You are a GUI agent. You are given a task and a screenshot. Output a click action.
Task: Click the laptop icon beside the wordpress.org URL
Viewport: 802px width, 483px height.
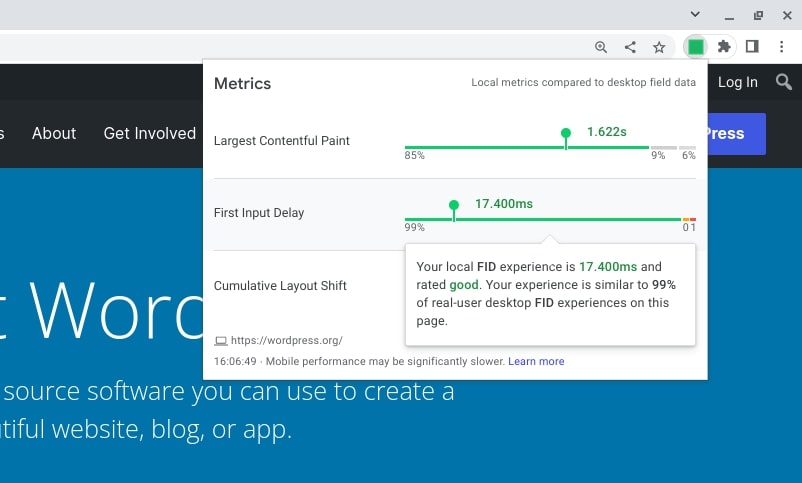pos(220,341)
